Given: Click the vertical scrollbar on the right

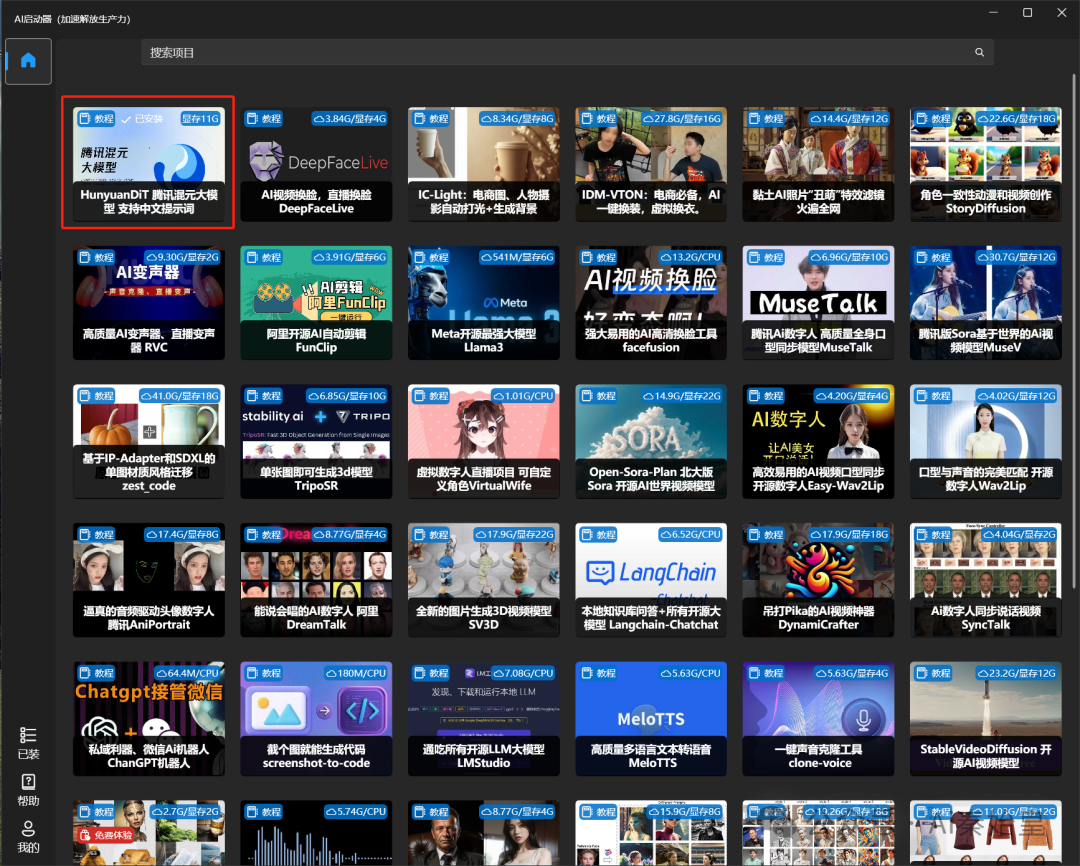Looking at the screenshot, I should coord(1074,331).
